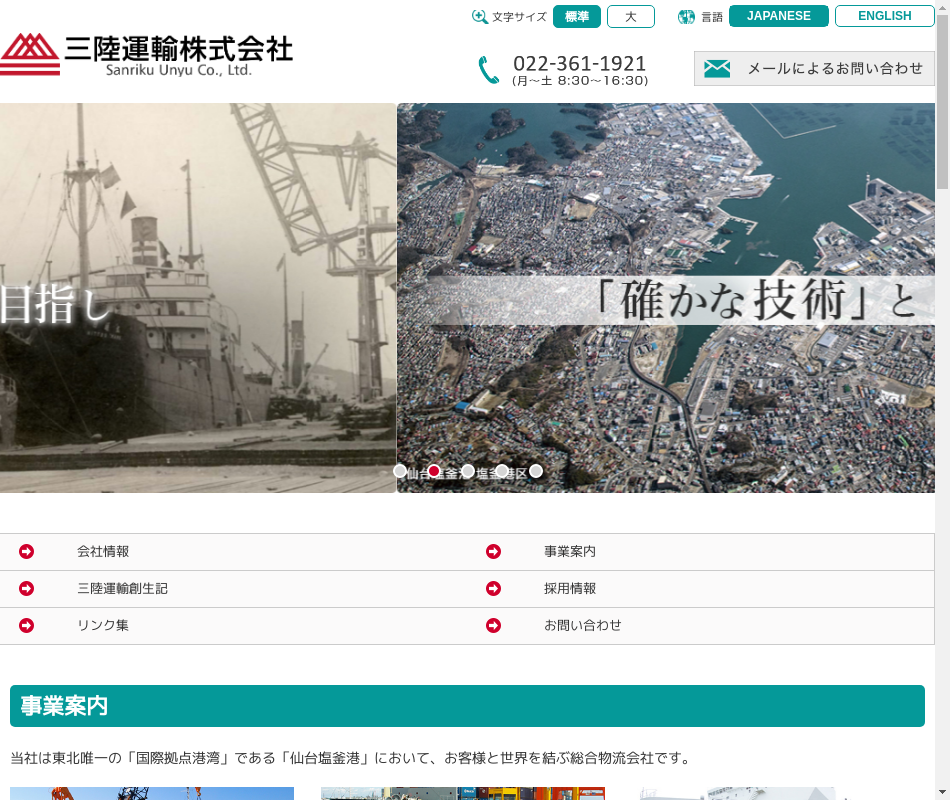The width and height of the screenshot is (950, 800).
Task: Click the globe language icon
Action: (686, 17)
